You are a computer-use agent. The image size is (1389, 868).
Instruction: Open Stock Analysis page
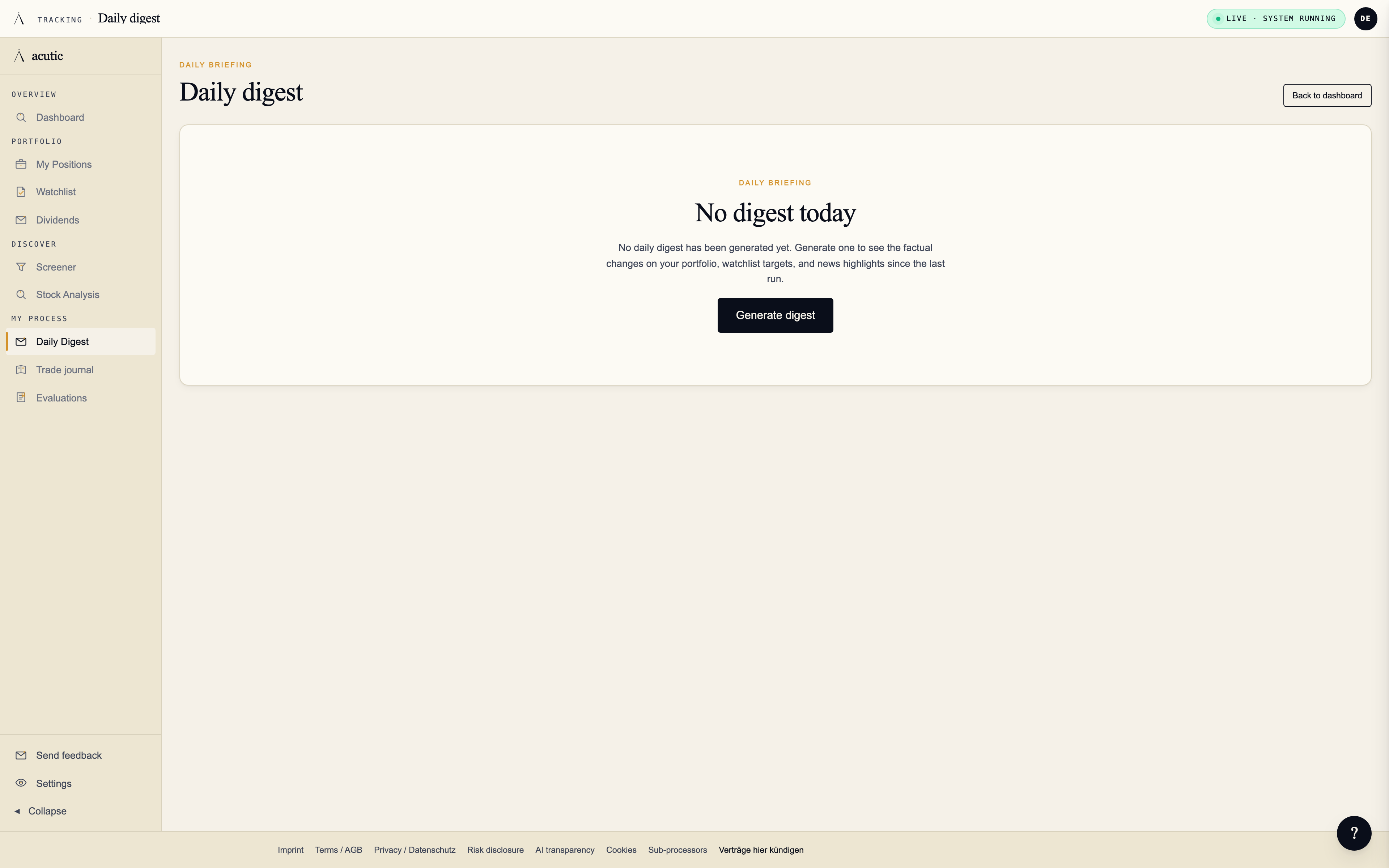[x=80, y=294]
